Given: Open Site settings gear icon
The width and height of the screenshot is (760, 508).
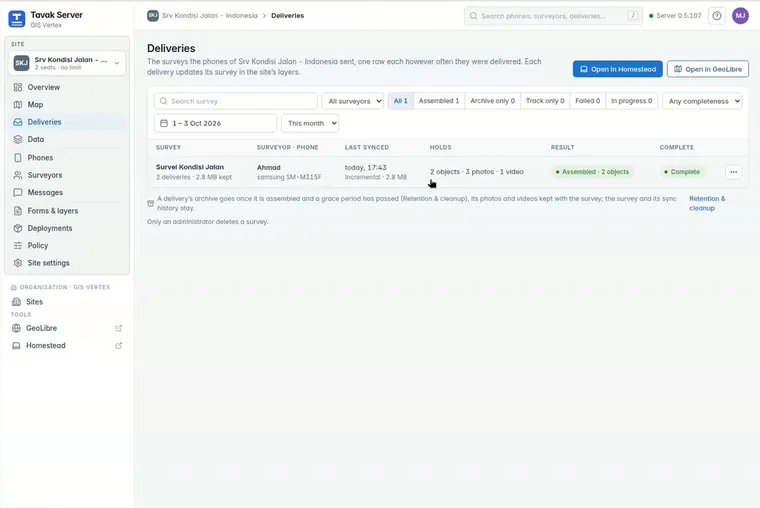Looking at the screenshot, I should pyautogui.click(x=18, y=263).
